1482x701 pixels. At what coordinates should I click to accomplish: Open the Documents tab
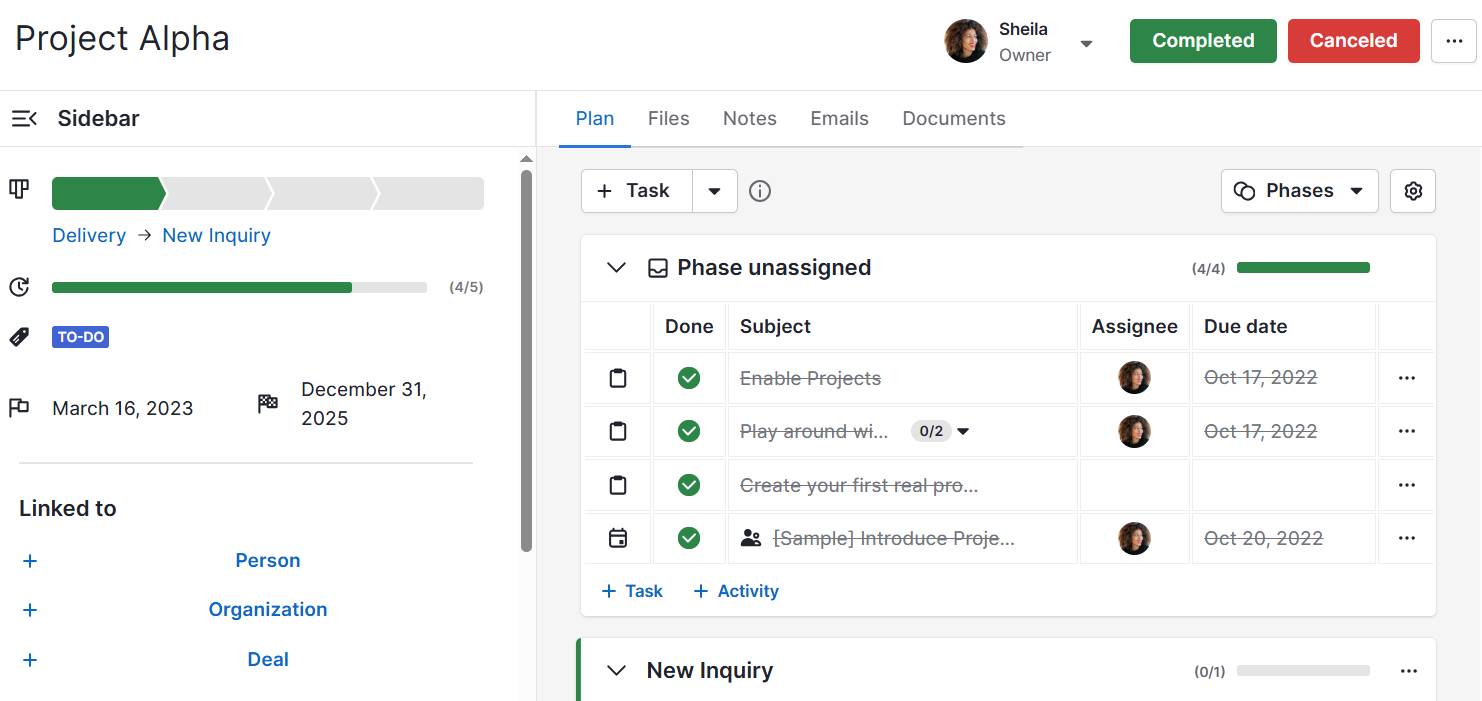tap(953, 118)
